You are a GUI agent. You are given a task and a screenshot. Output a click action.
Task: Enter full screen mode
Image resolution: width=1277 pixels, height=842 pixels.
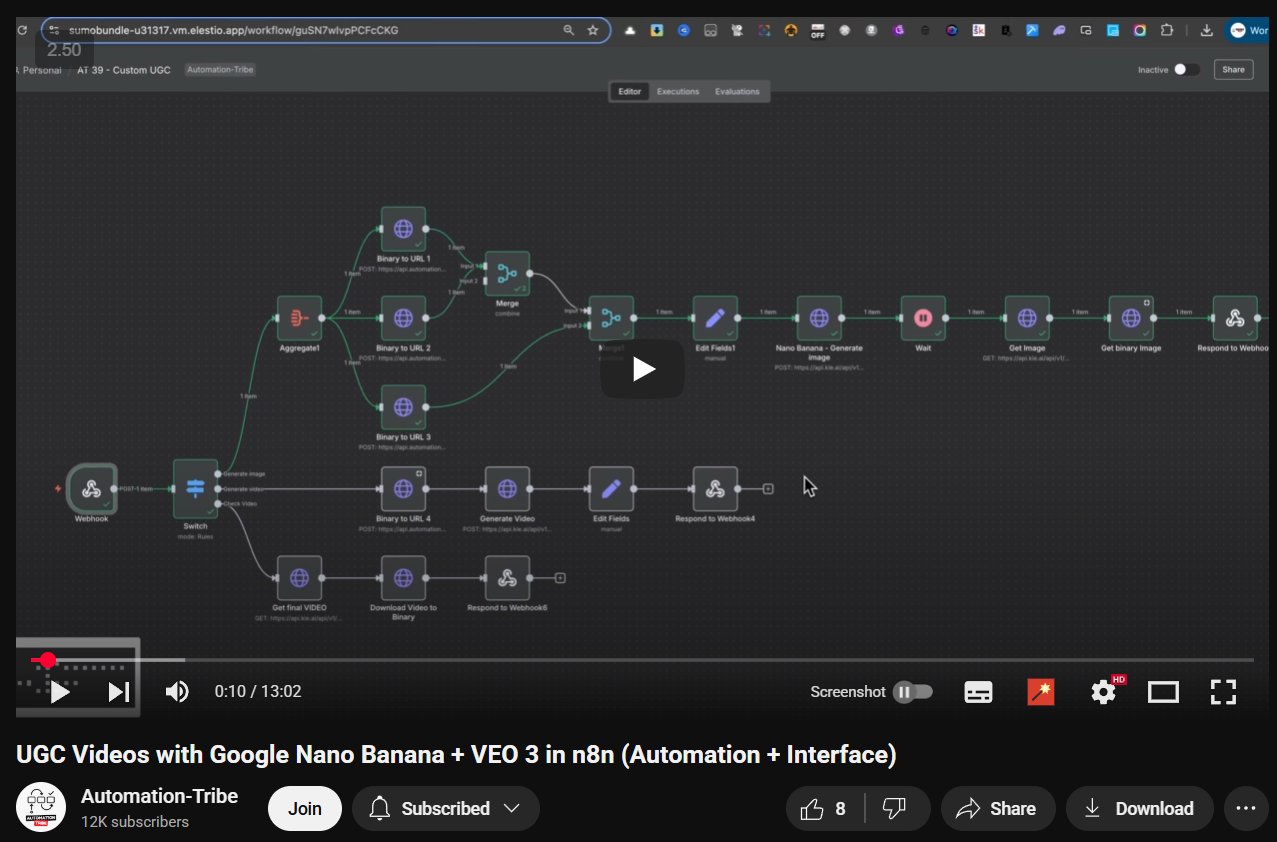[1224, 692]
